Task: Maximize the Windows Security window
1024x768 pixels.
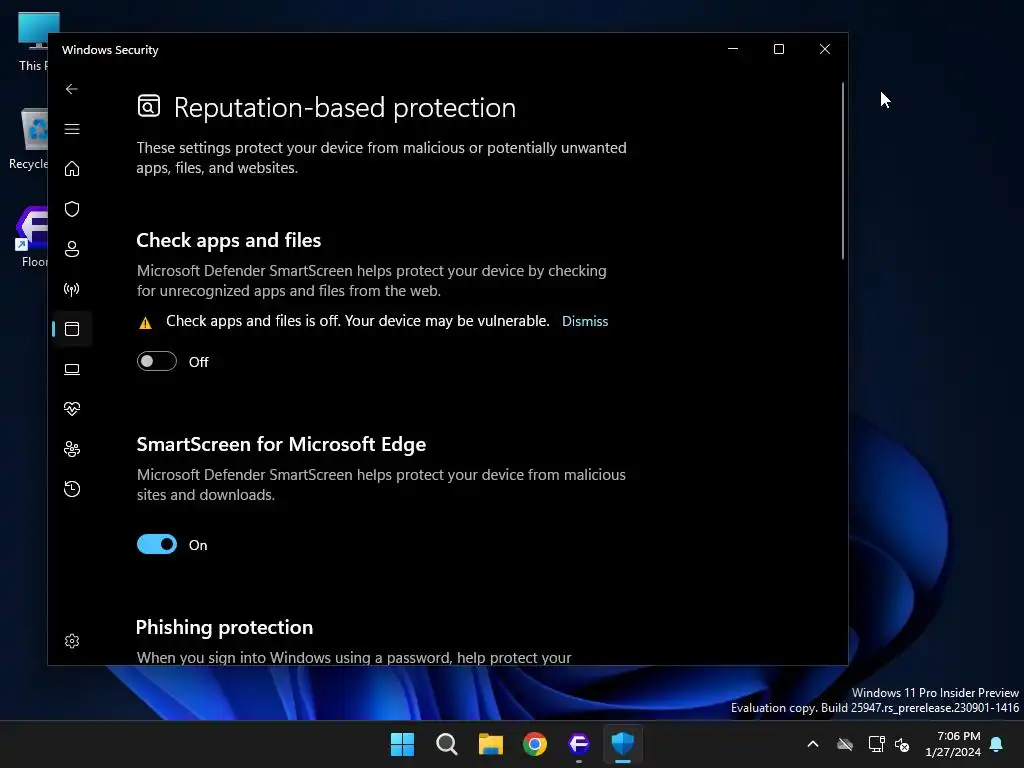Action: click(778, 49)
